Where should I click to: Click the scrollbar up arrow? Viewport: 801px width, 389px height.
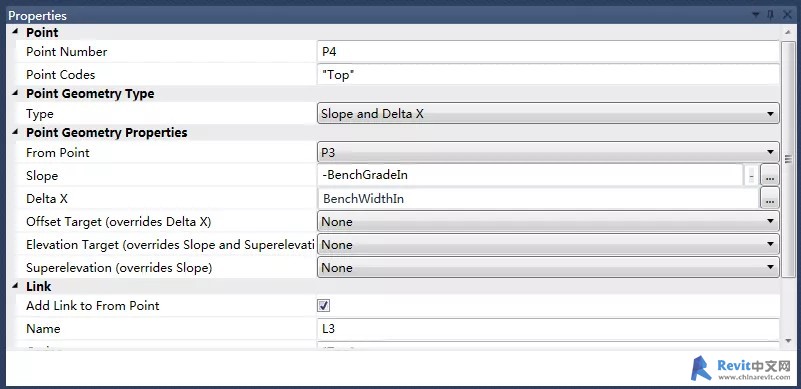point(788,33)
